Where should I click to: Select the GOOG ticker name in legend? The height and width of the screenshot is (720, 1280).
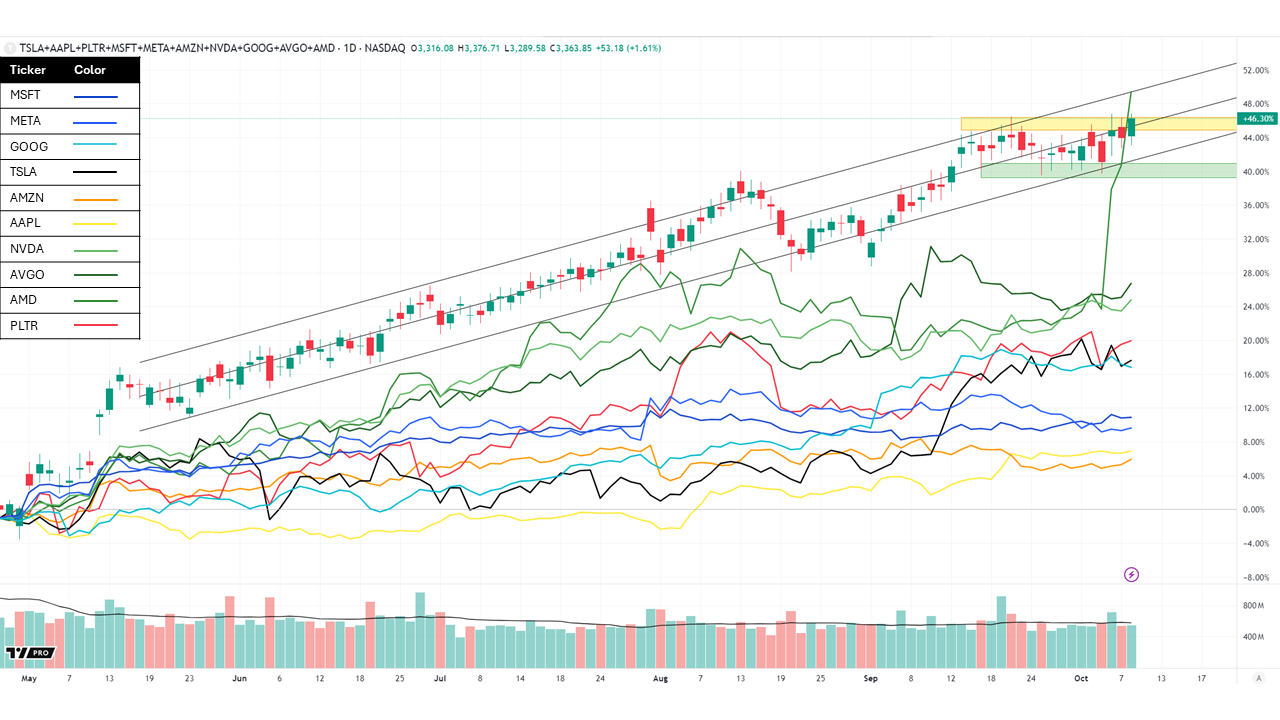29,147
